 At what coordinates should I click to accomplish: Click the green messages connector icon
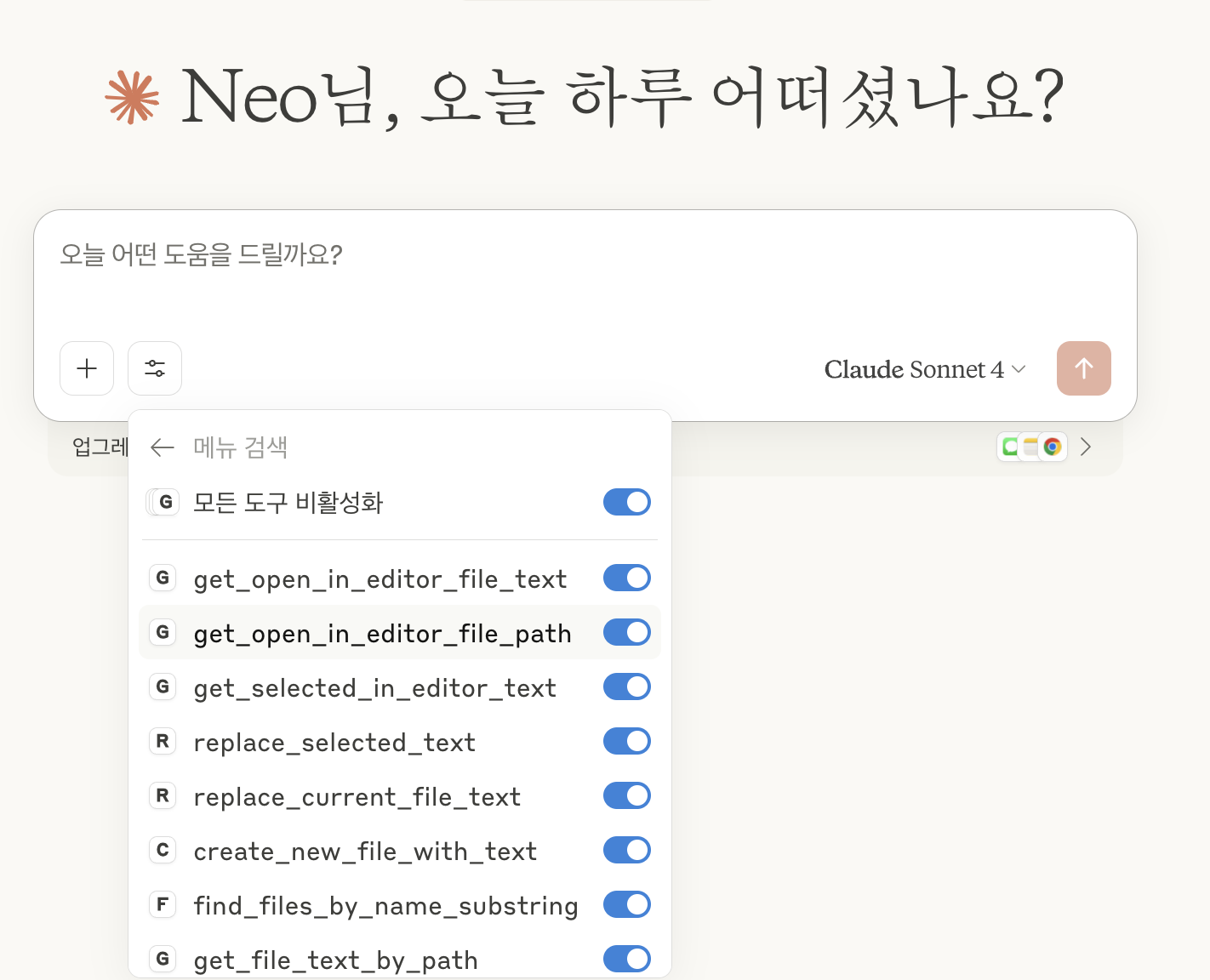[x=1009, y=447]
